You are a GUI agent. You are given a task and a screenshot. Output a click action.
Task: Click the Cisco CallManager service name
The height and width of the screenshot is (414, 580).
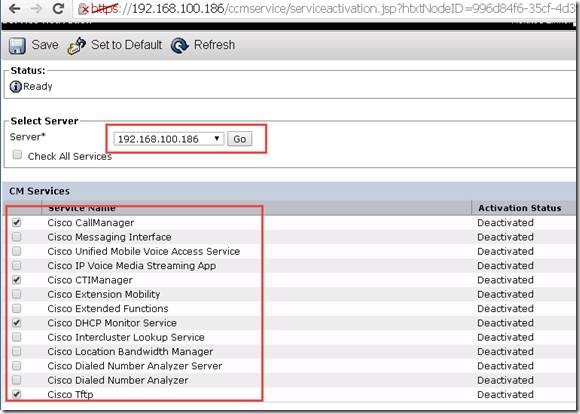click(x=91, y=223)
